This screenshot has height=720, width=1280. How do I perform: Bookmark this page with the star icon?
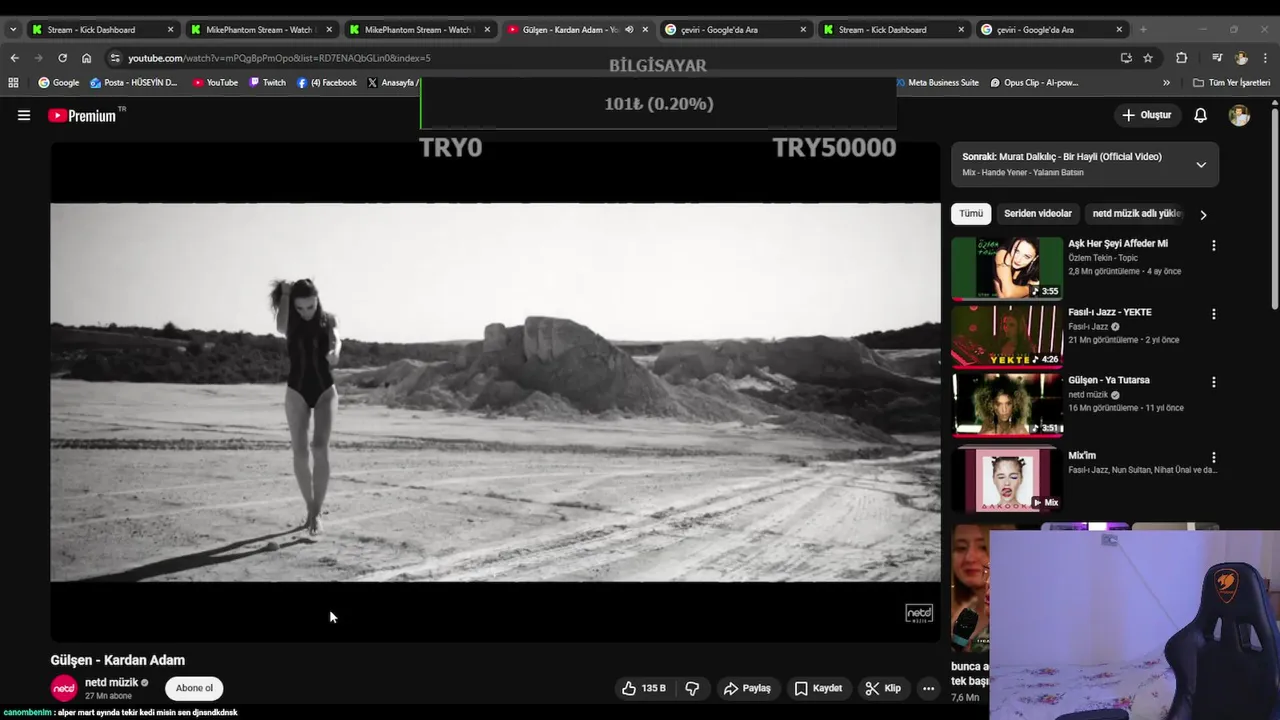coord(1148,58)
